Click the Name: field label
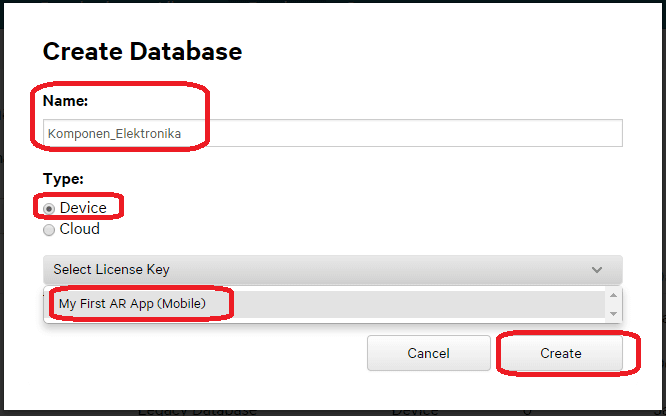Viewport: 666px width, 416px height. pyautogui.click(x=66, y=101)
